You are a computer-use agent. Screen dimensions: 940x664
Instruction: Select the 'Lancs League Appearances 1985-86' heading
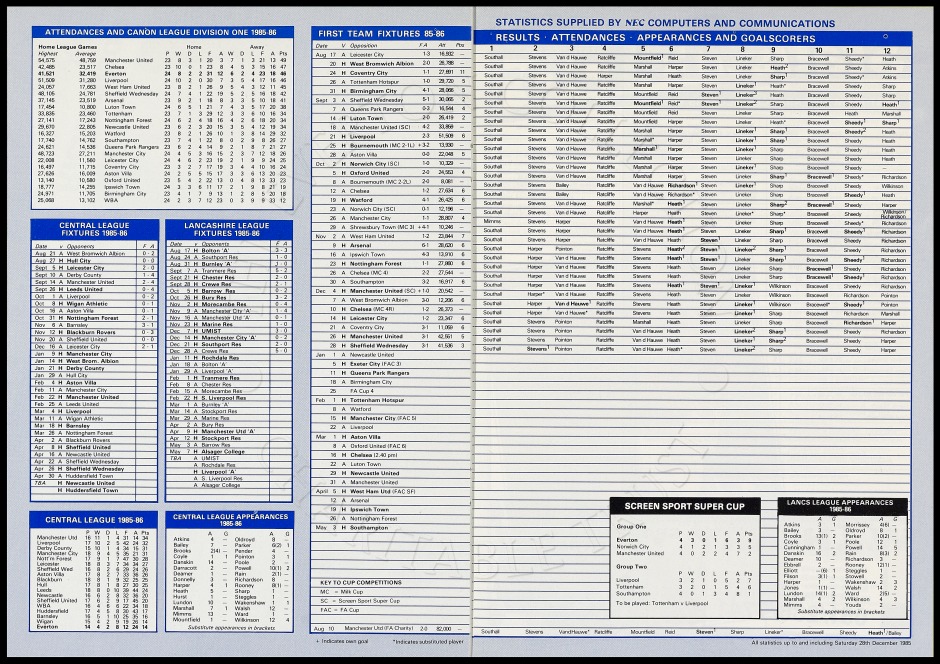coord(840,505)
